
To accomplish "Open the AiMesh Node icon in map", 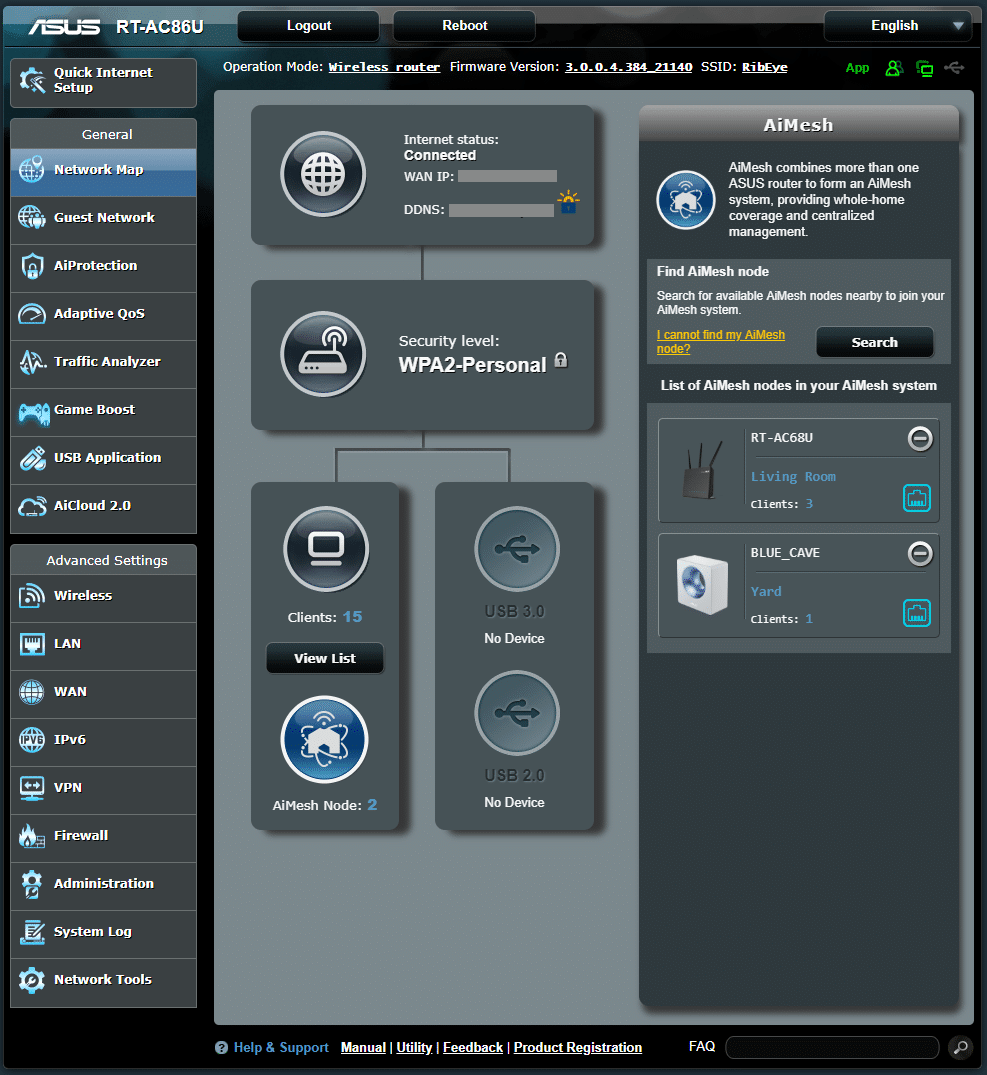I will pos(325,740).
